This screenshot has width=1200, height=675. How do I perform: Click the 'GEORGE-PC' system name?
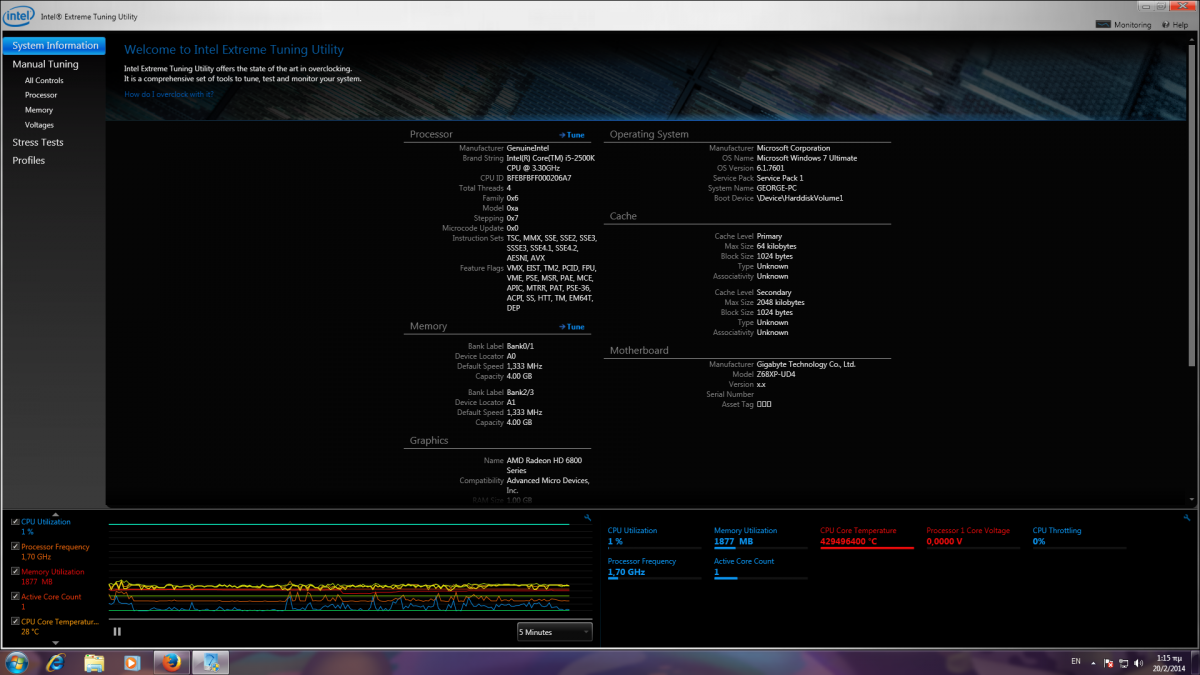[777, 188]
